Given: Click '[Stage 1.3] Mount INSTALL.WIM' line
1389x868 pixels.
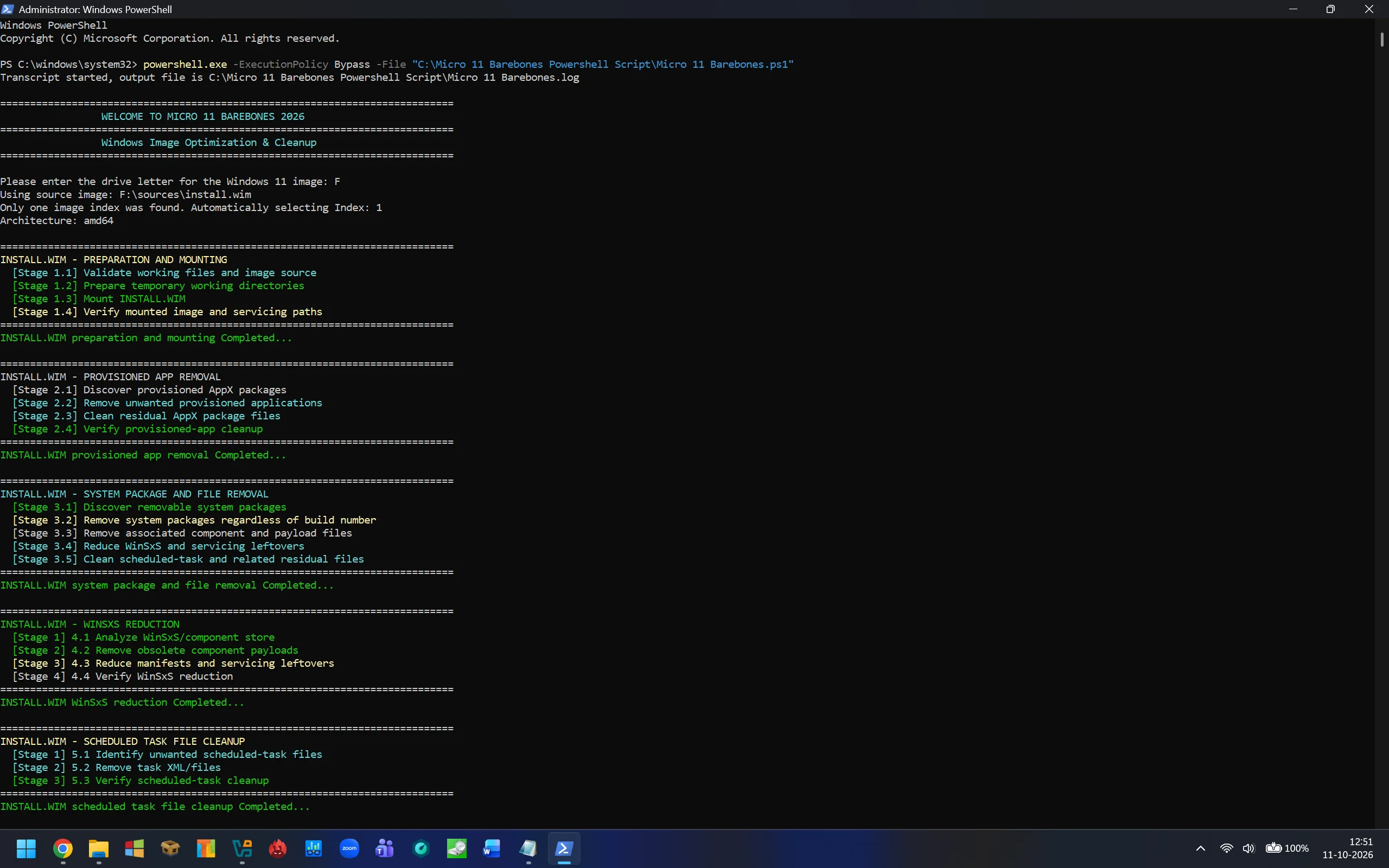Looking at the screenshot, I should [99, 298].
